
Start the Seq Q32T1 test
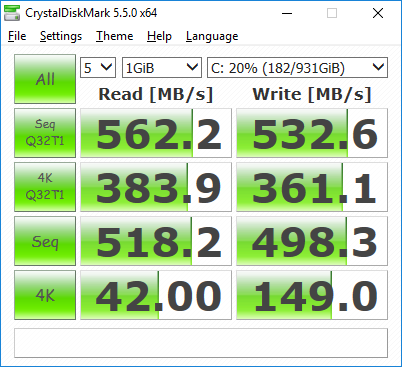[x=45, y=133]
